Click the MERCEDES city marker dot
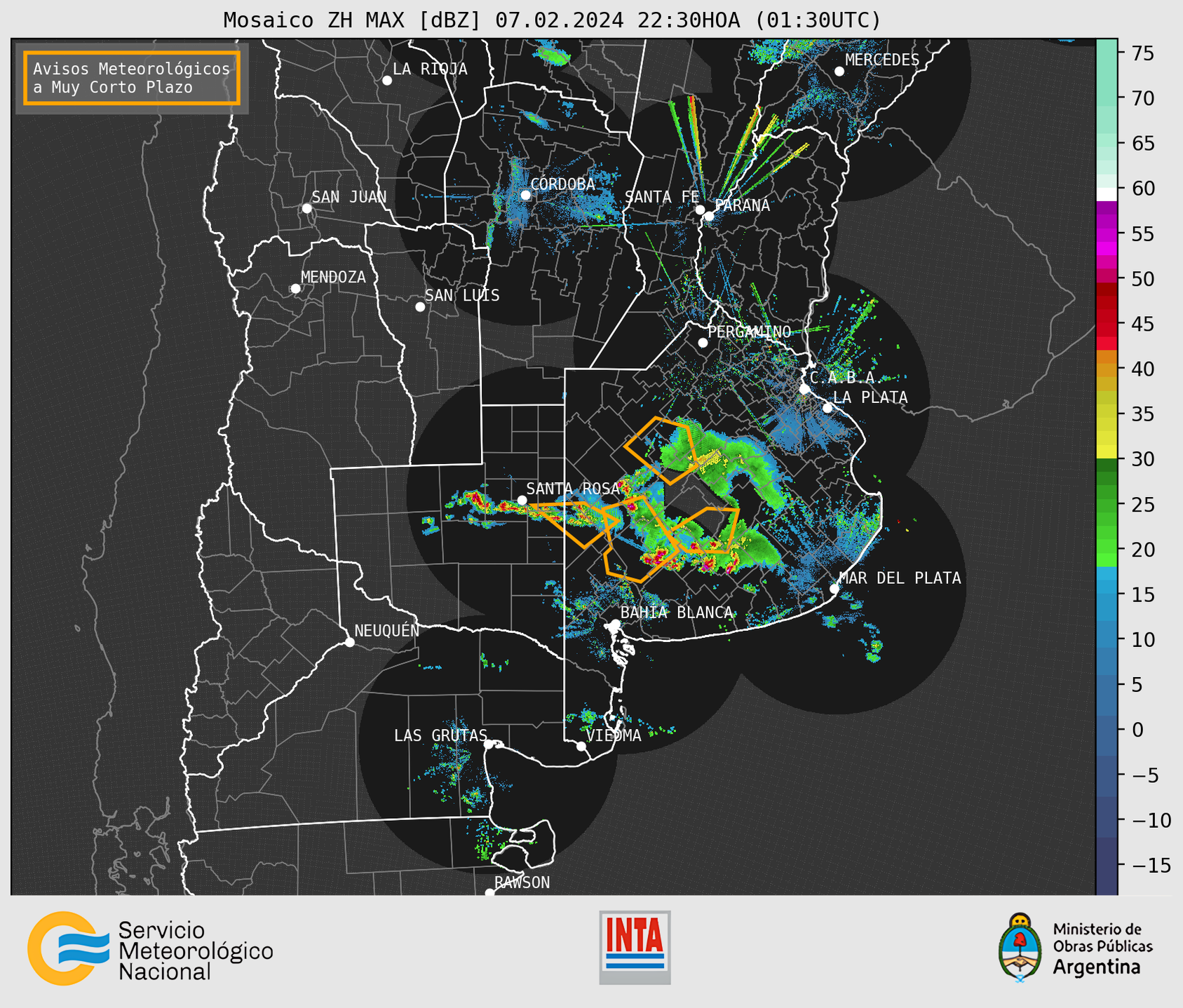 (x=839, y=71)
